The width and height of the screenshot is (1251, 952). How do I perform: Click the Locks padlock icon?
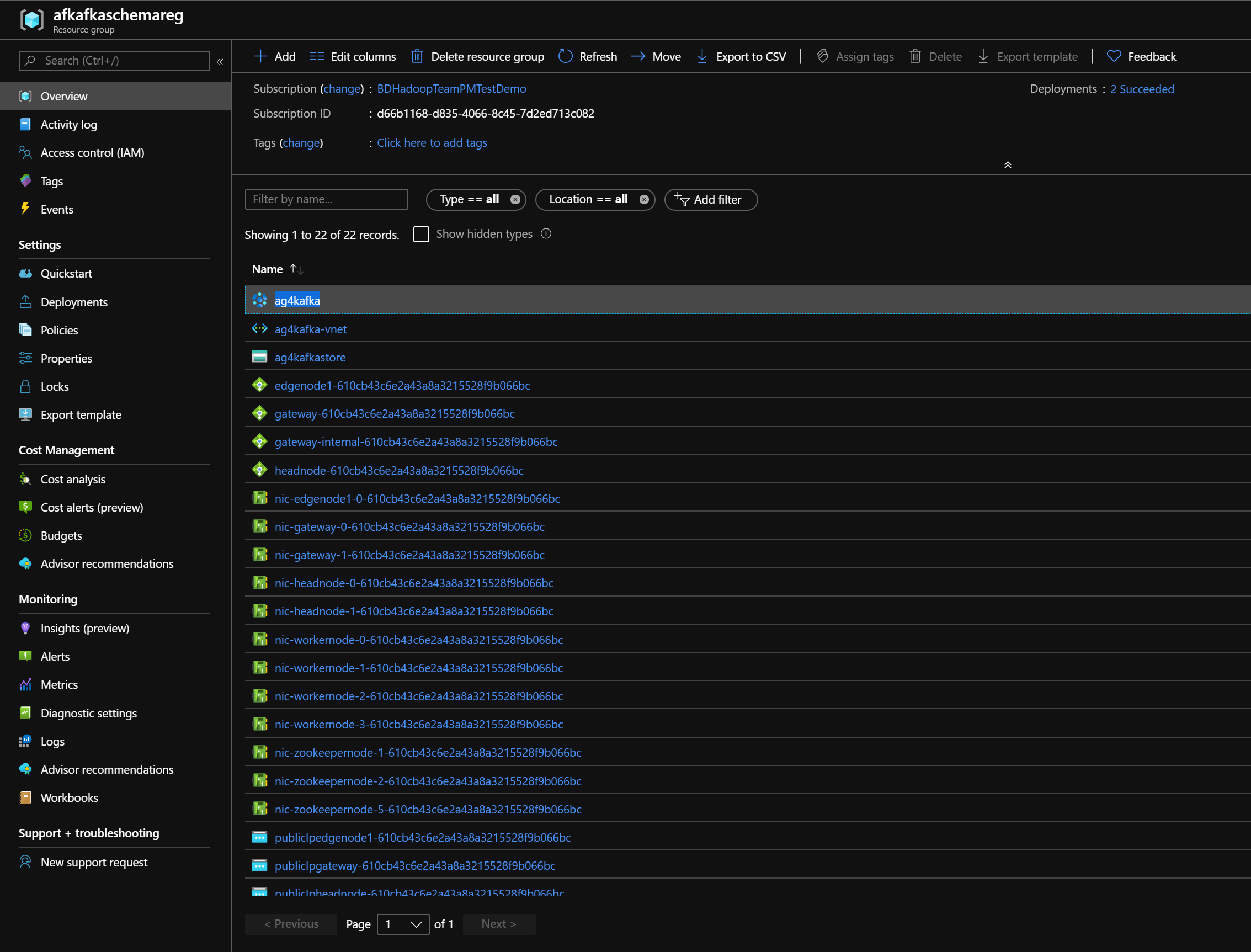point(25,386)
